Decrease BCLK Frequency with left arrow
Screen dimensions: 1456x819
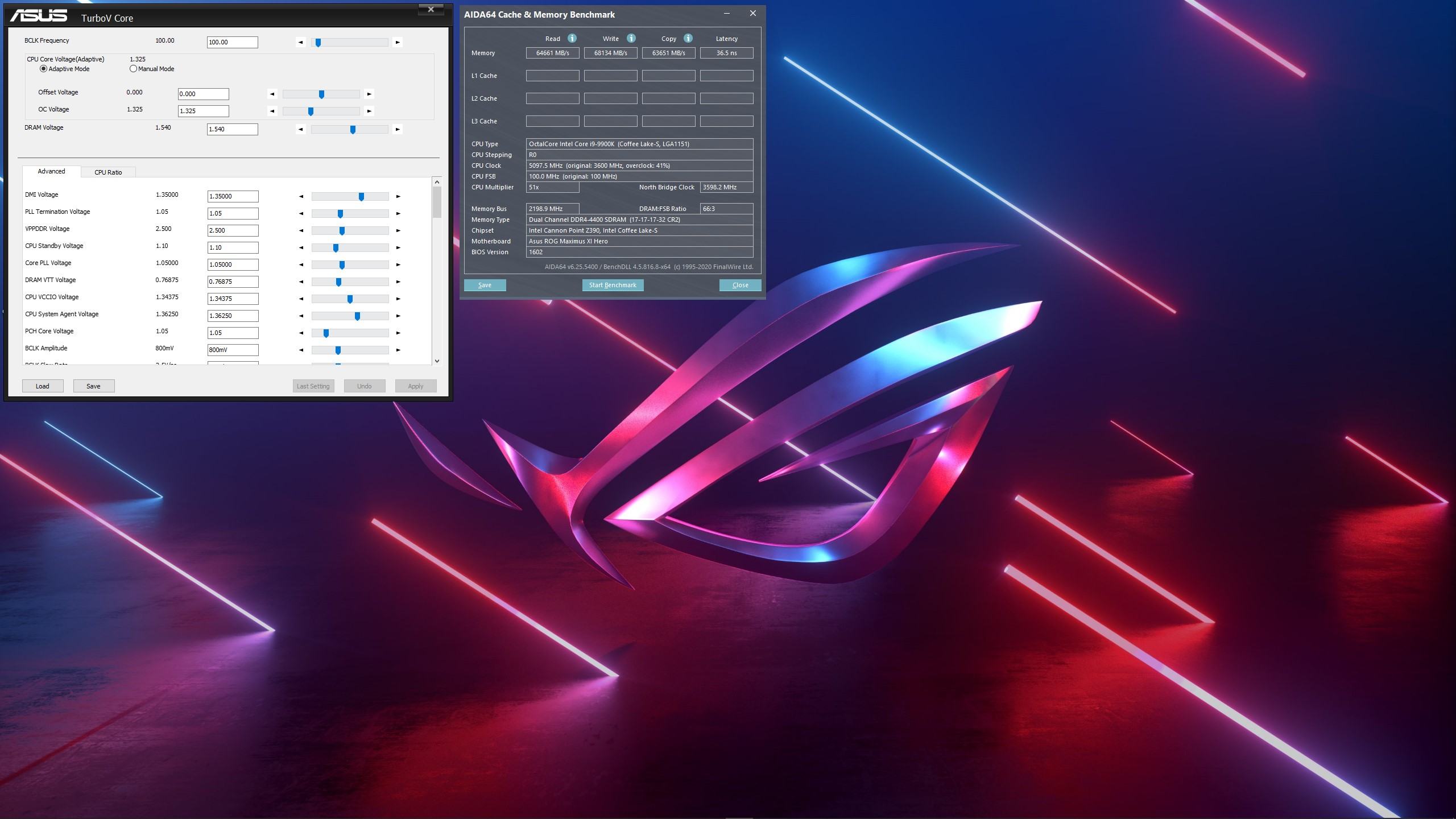pos(301,42)
